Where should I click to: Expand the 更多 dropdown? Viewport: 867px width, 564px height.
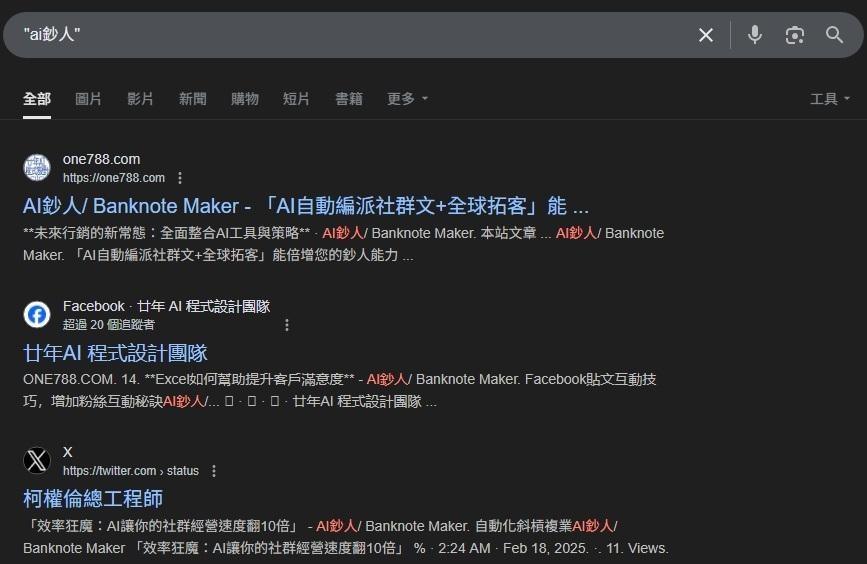coord(408,99)
